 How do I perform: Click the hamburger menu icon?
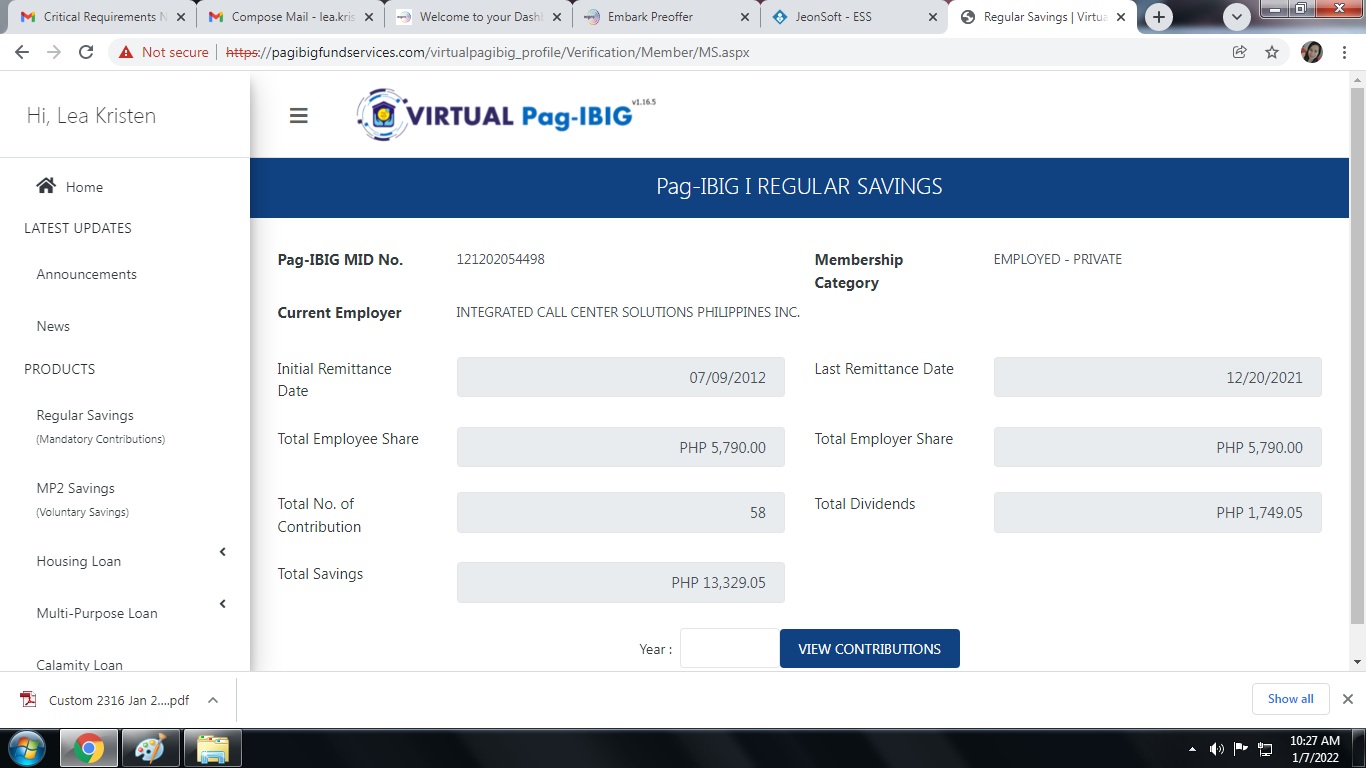pyautogui.click(x=298, y=116)
